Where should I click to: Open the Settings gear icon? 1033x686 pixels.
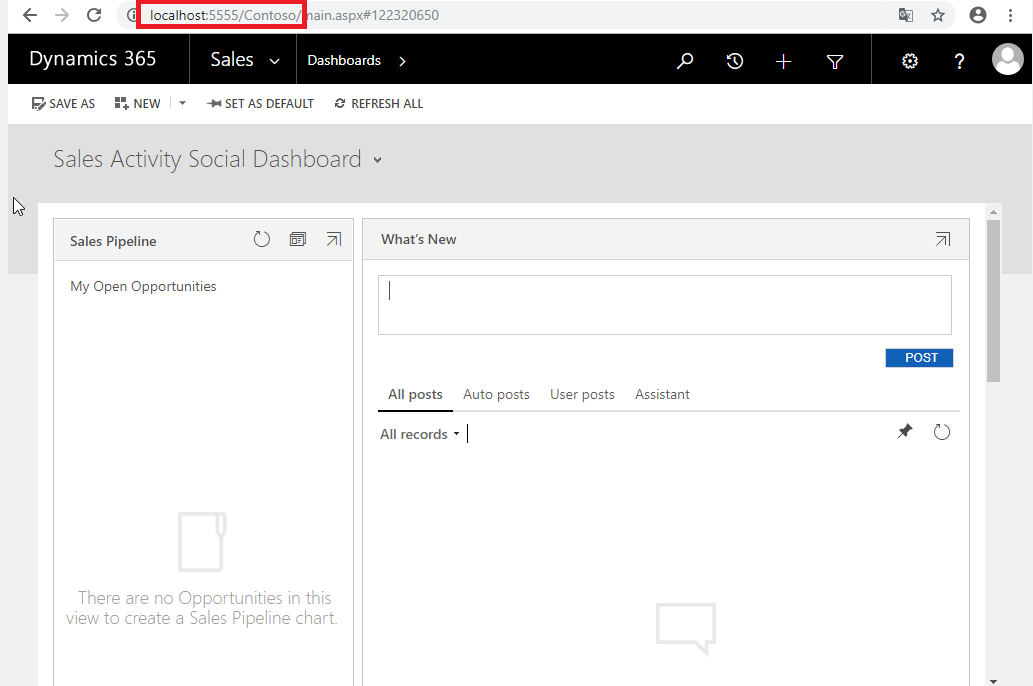pyautogui.click(x=909, y=60)
